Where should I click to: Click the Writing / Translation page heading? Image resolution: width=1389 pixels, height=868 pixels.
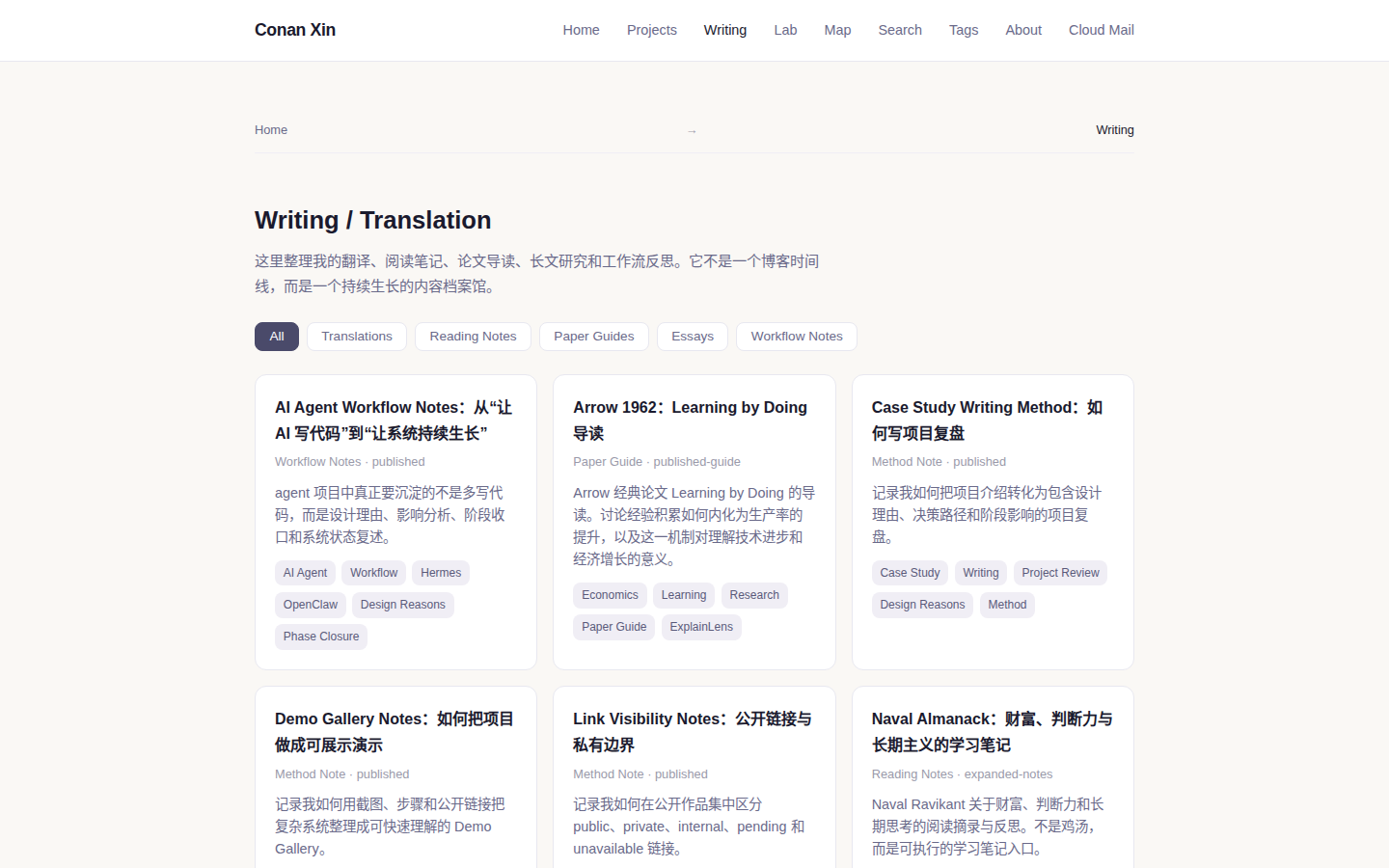(372, 220)
